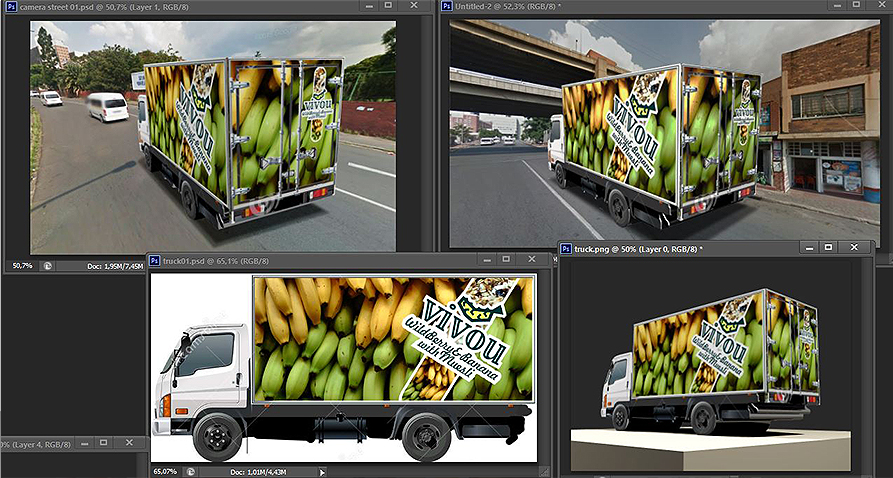Maximize the truck.png document window
Viewport: 893px width, 478px height.
coord(828,247)
